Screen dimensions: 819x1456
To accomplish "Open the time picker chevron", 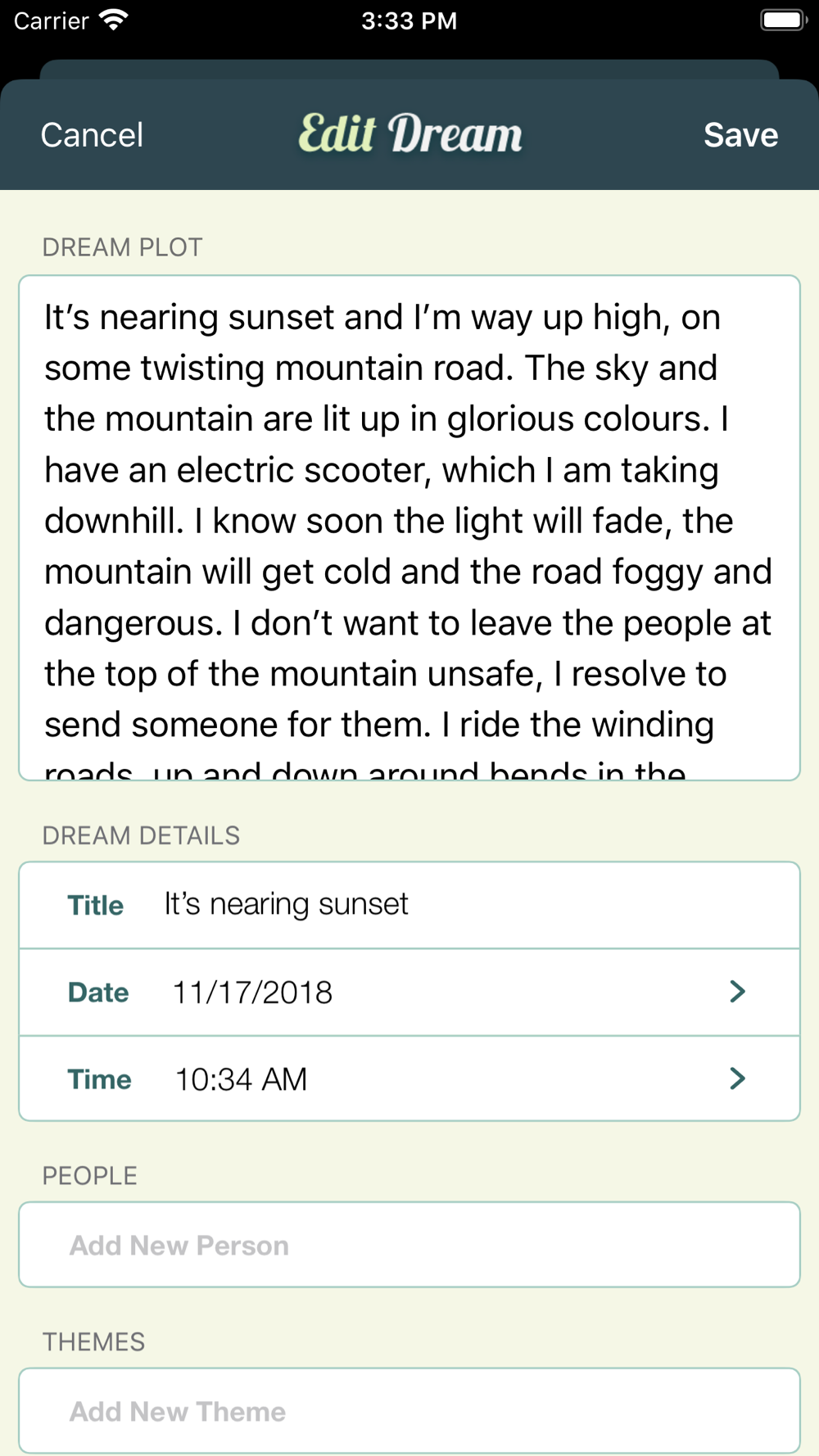I will pos(737,1078).
